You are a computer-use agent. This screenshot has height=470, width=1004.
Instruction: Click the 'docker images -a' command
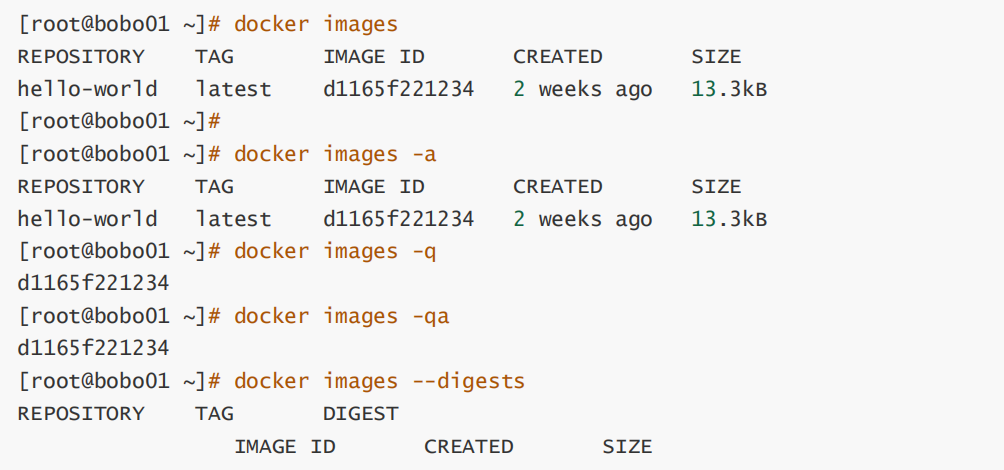[335, 154]
